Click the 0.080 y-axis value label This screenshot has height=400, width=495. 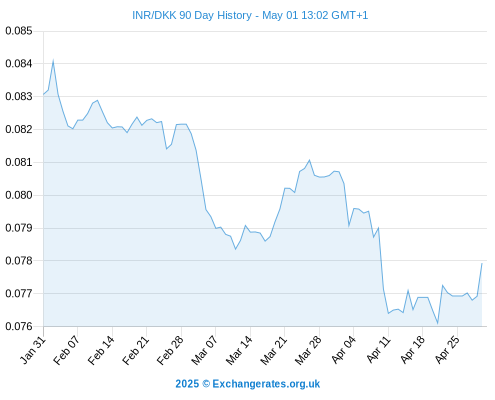click(x=19, y=195)
